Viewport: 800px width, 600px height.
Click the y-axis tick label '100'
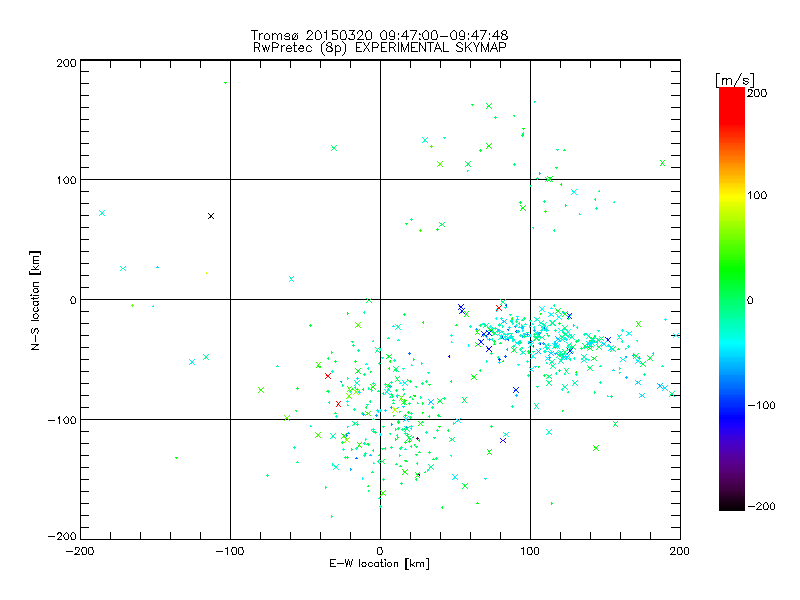tap(67, 180)
